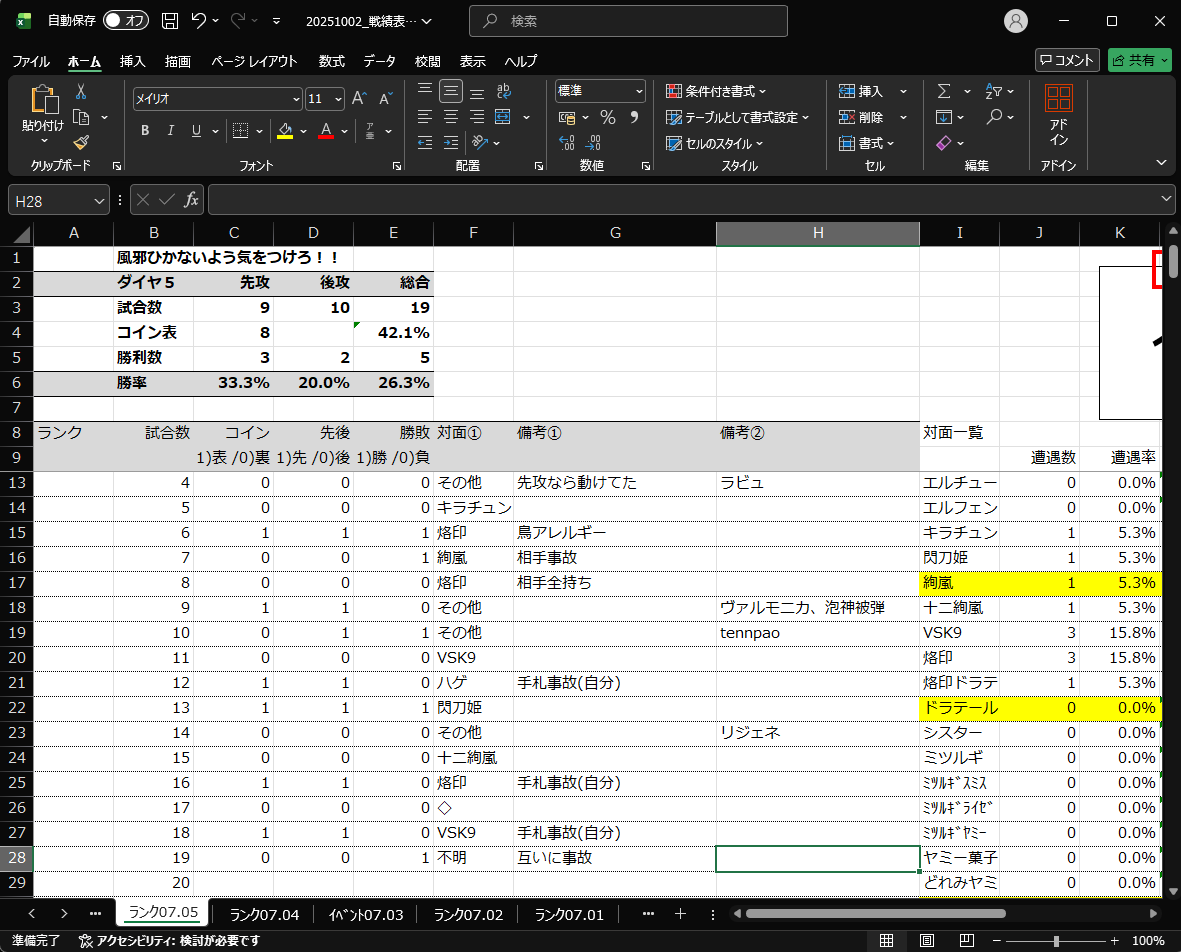Increase font size with larger A icon

359,99
